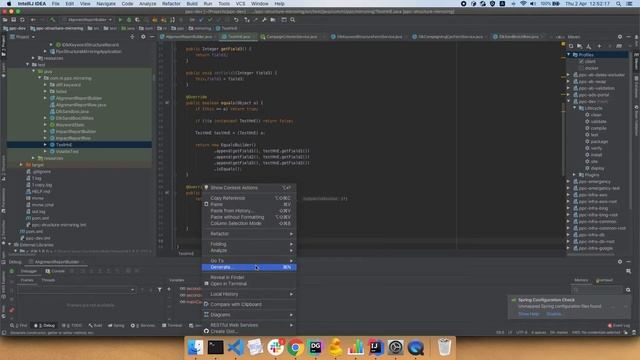Click the search field in Memory pane
This screenshot has height=360, width=640.
598,290
